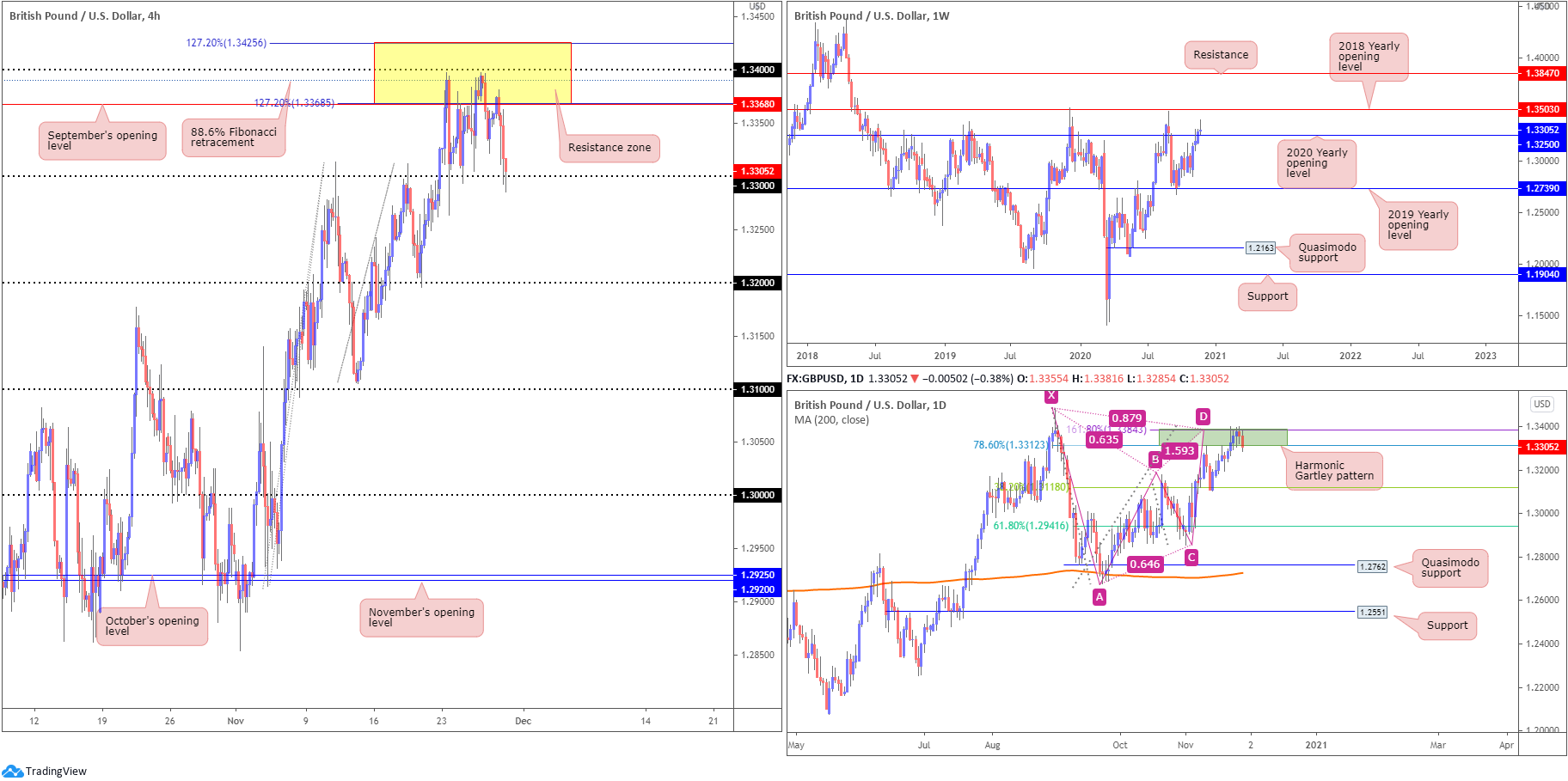
Task: Click the 1.31000 price label on 4h axis
Action: pyautogui.click(x=757, y=389)
